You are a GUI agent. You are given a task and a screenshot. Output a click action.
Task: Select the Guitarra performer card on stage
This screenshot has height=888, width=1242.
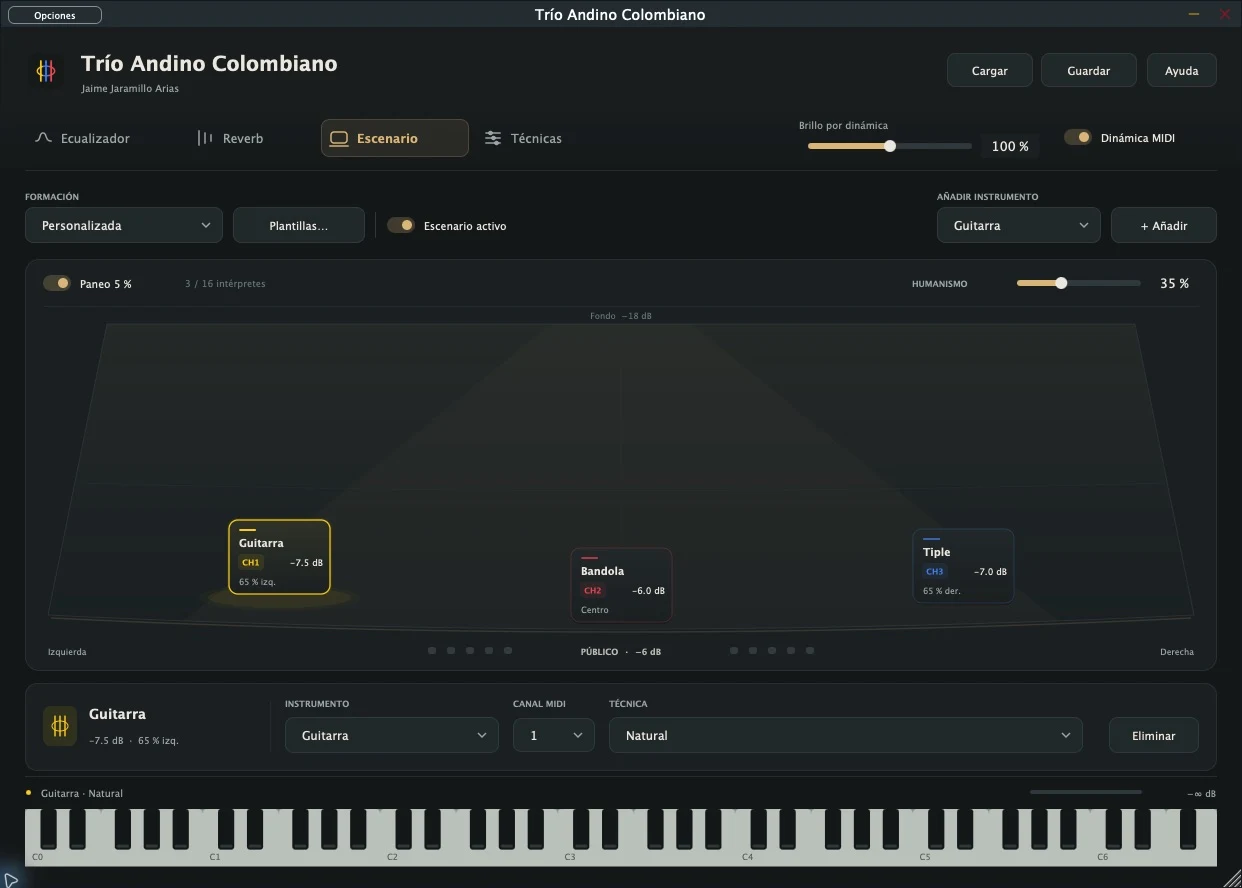point(279,557)
